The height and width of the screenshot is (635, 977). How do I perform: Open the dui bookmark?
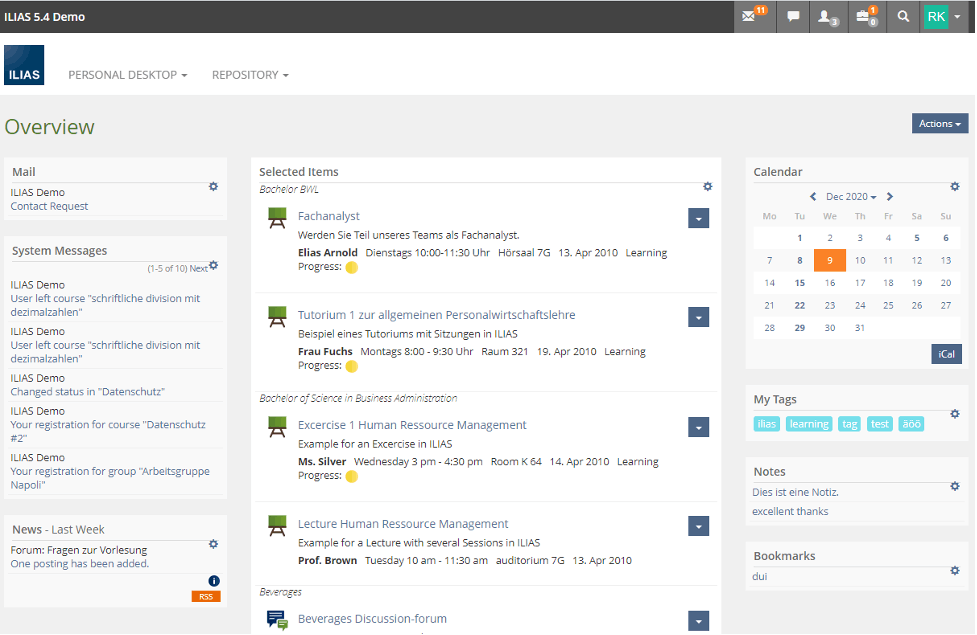click(x=760, y=576)
